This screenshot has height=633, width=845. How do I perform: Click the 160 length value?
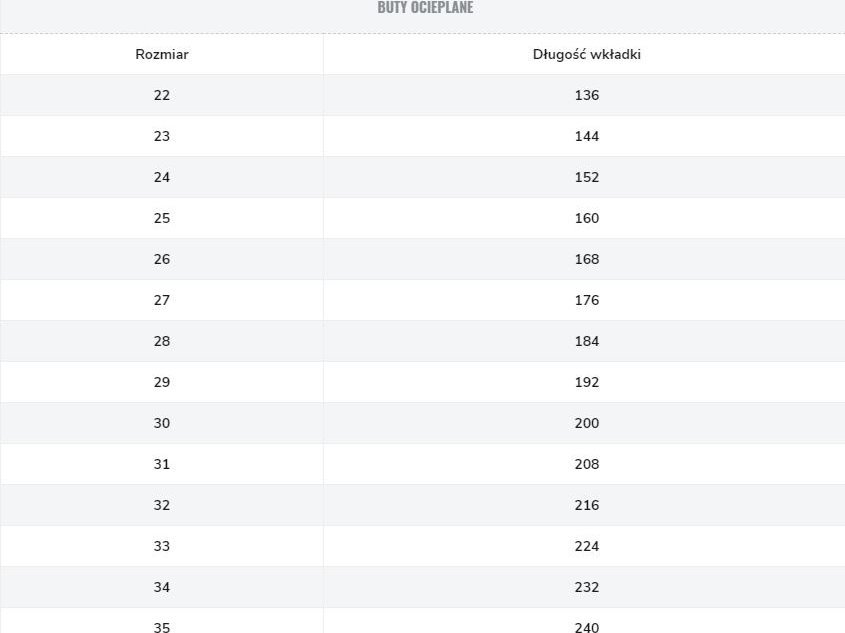[586, 218]
